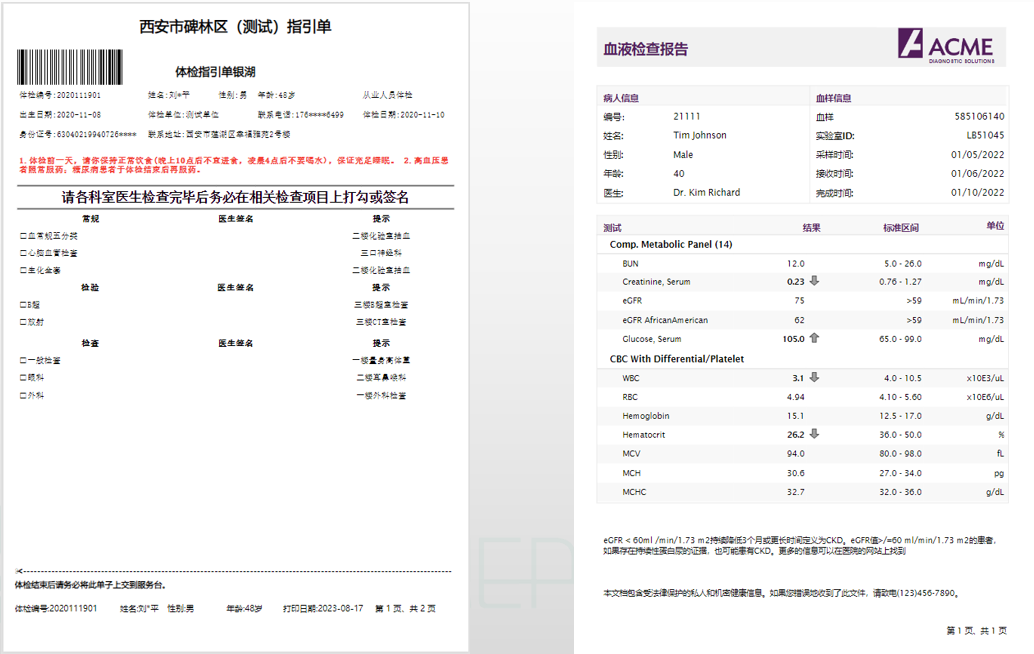1034x654 pixels.
Task: Click the 体检日期:2020-11-10 field
Action: coord(404,115)
